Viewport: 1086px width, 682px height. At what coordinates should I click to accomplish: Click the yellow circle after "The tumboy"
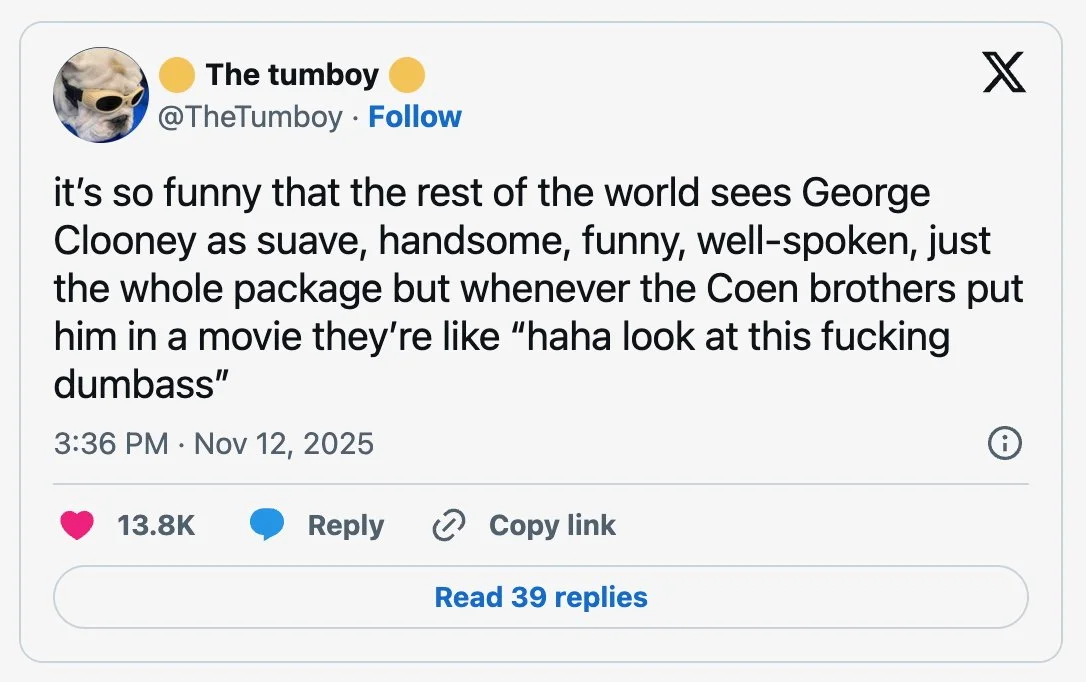coord(407,75)
